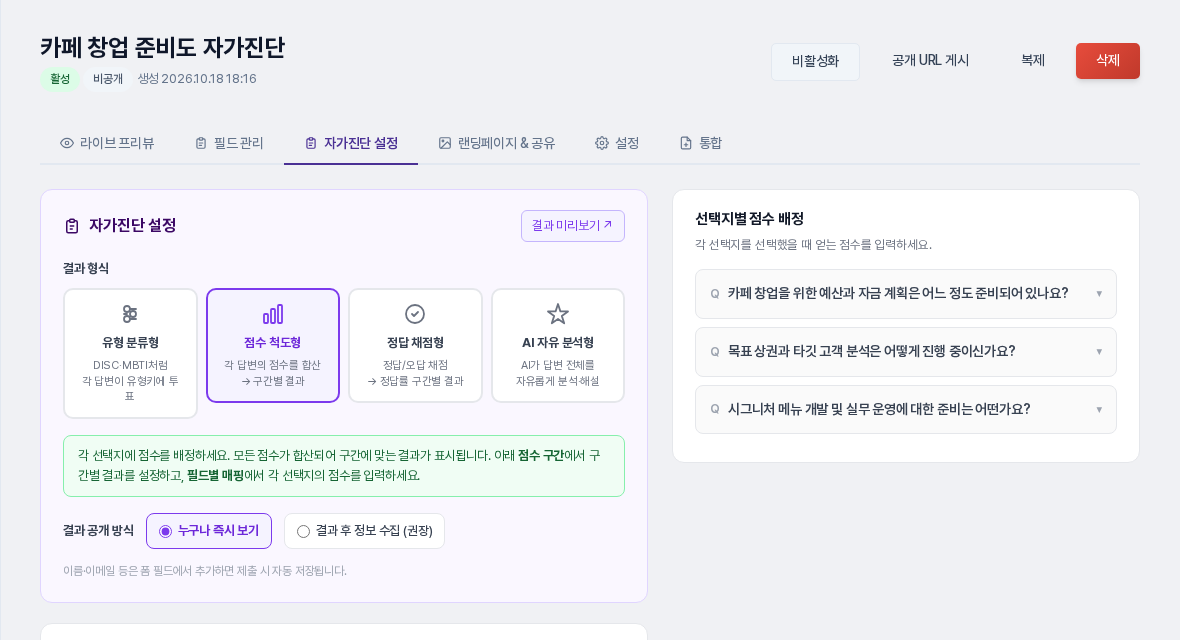Choose the 유형 분류형 result format card
1180x640 pixels.
pos(130,353)
